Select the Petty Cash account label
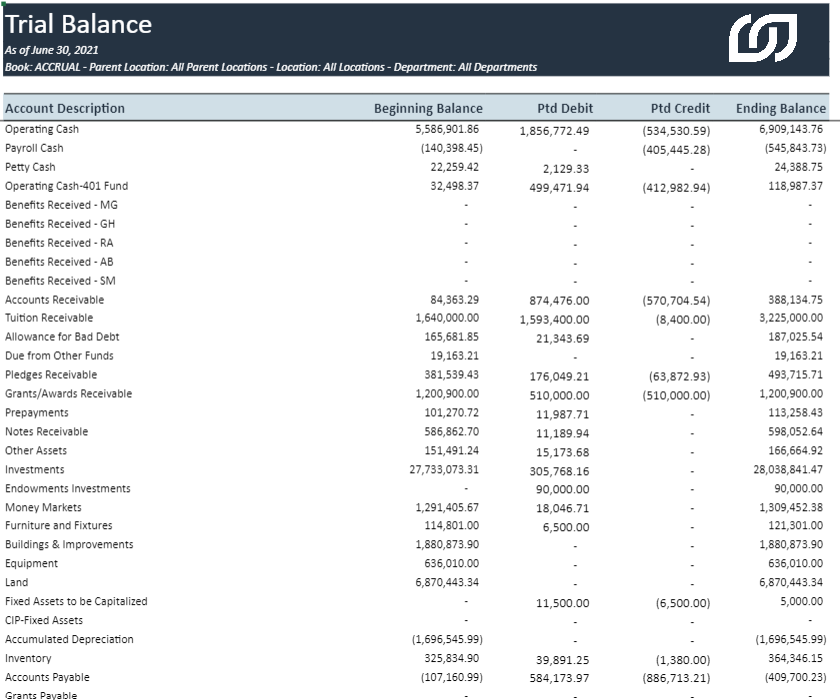This screenshot has width=840, height=700. (x=30, y=167)
